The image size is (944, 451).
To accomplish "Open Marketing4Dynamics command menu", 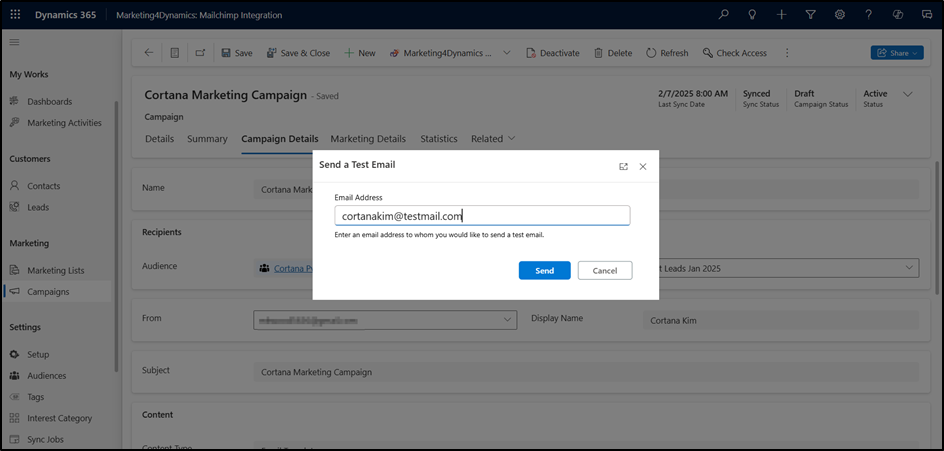I will tap(442, 53).
